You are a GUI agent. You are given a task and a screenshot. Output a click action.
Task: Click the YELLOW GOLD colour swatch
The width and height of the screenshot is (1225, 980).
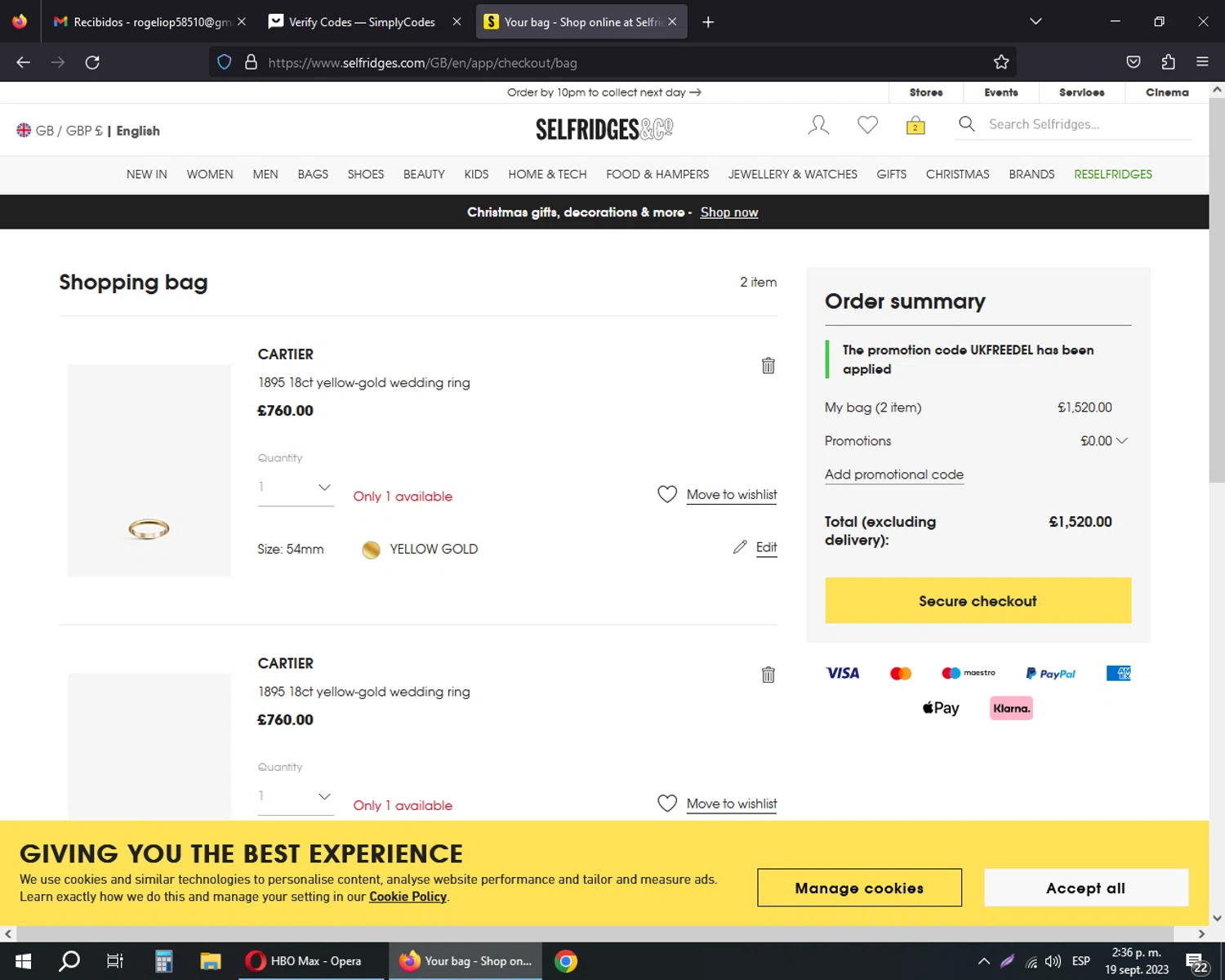(x=371, y=550)
